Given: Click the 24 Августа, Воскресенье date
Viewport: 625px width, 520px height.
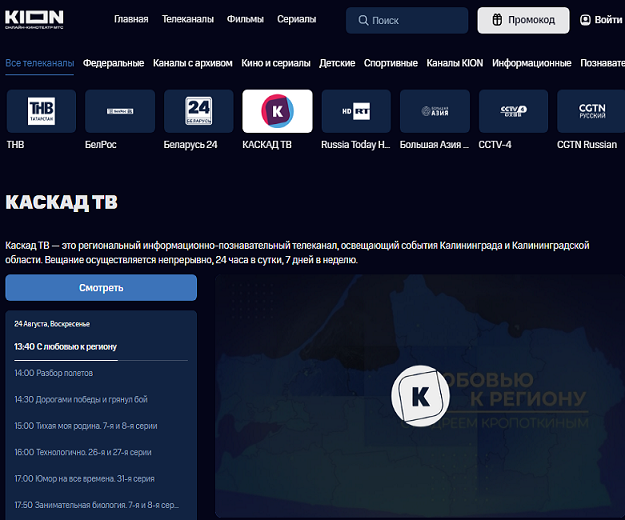Looking at the screenshot, I should (x=52, y=324).
